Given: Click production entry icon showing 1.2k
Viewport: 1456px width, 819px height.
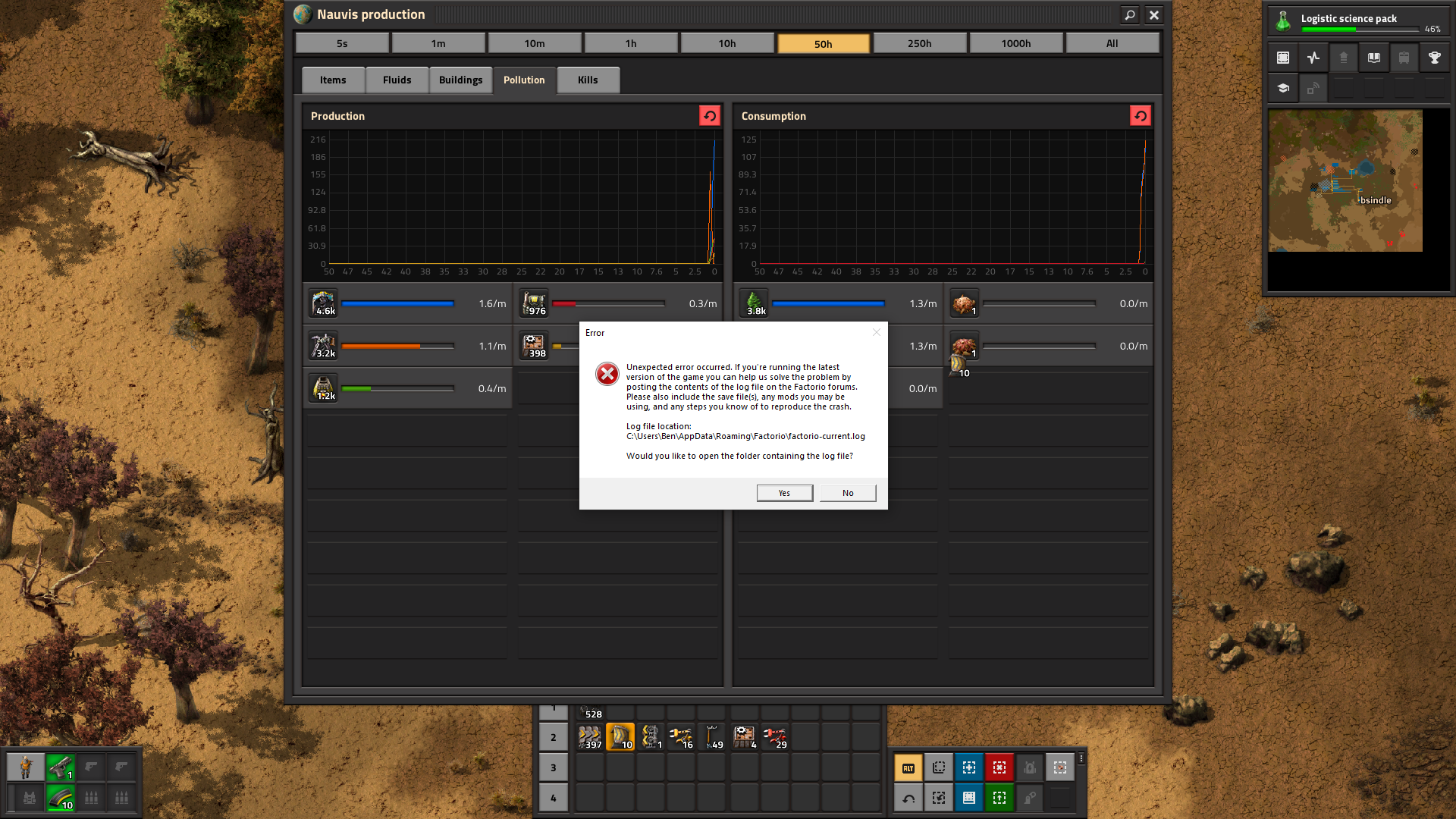Looking at the screenshot, I should tap(324, 388).
